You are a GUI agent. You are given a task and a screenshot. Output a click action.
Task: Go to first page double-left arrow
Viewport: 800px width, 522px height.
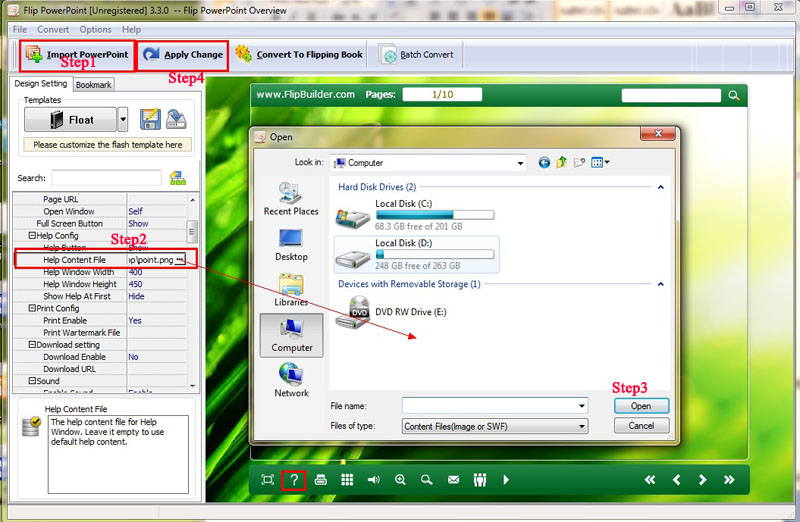click(649, 480)
